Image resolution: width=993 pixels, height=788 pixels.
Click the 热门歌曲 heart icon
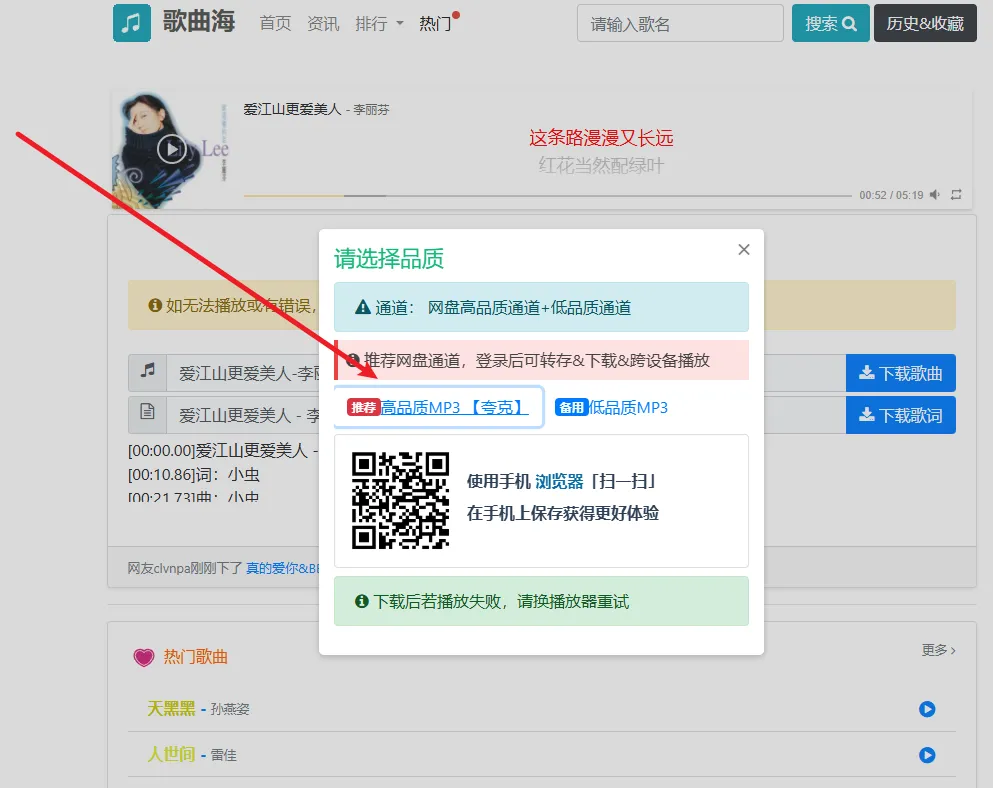pyautogui.click(x=144, y=658)
